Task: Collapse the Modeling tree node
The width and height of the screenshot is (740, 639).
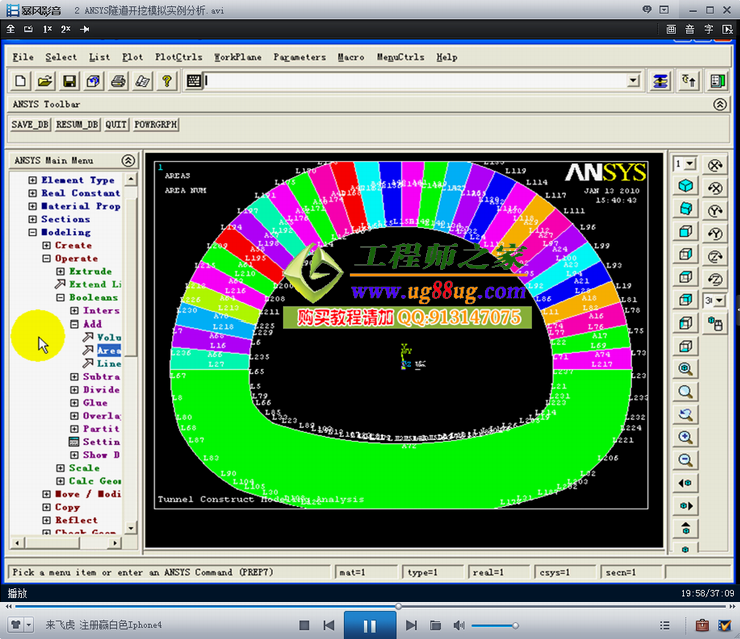Action: 33,232
